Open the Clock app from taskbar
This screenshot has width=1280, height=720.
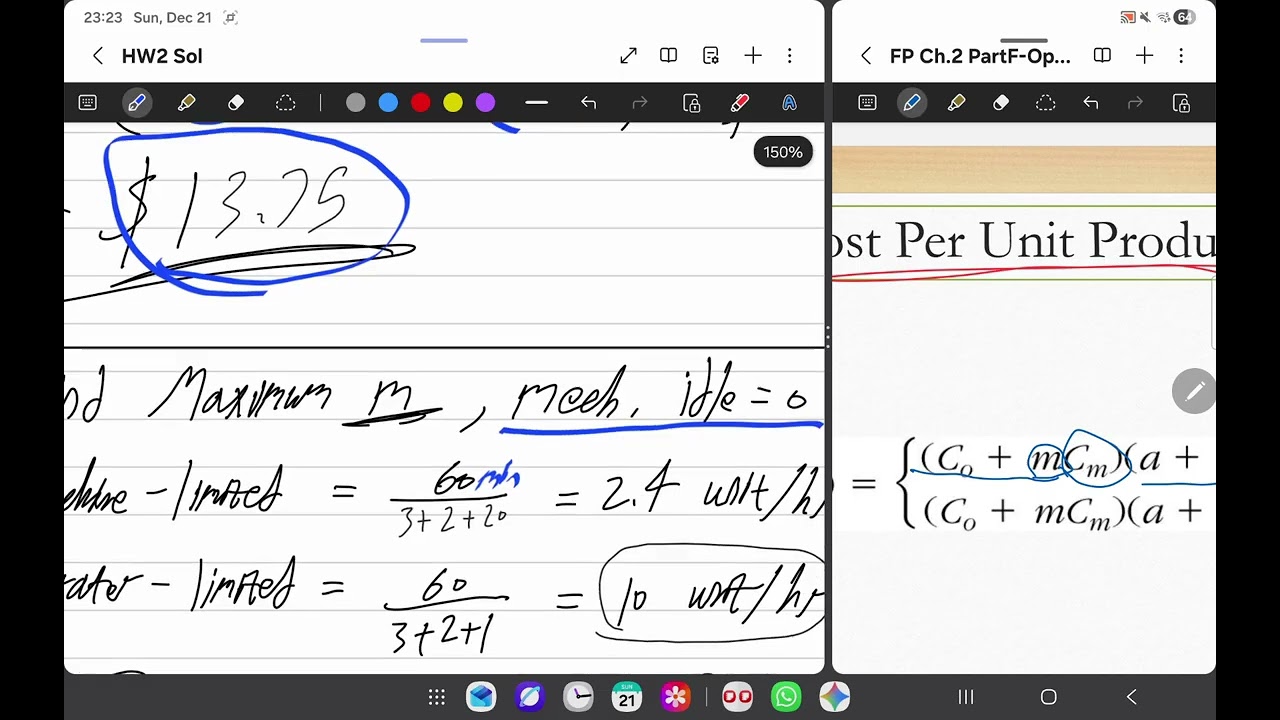578,697
